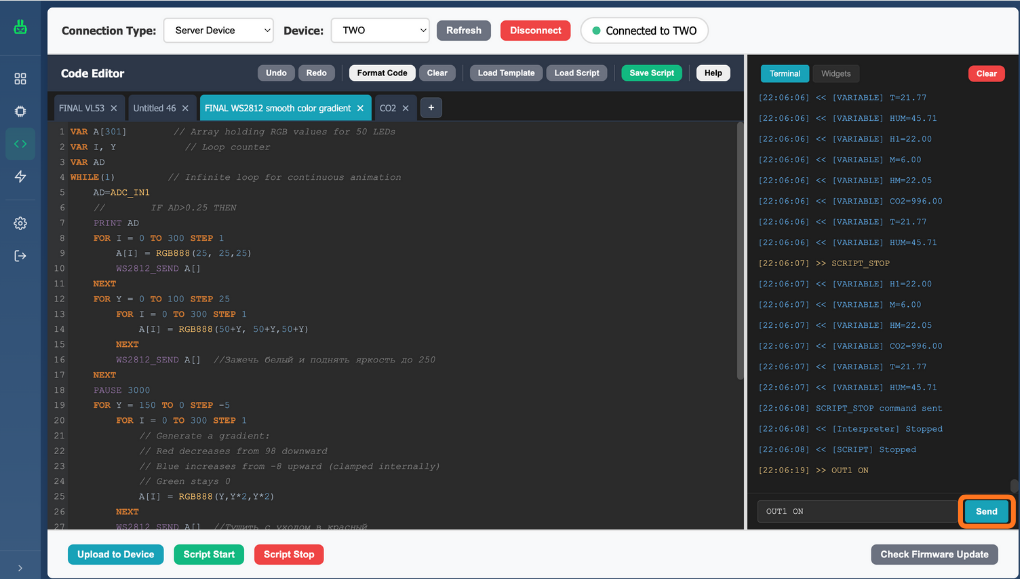Click the code editor vertical scrollbar
Viewport: 1020px width, 579px height.
tap(740, 250)
